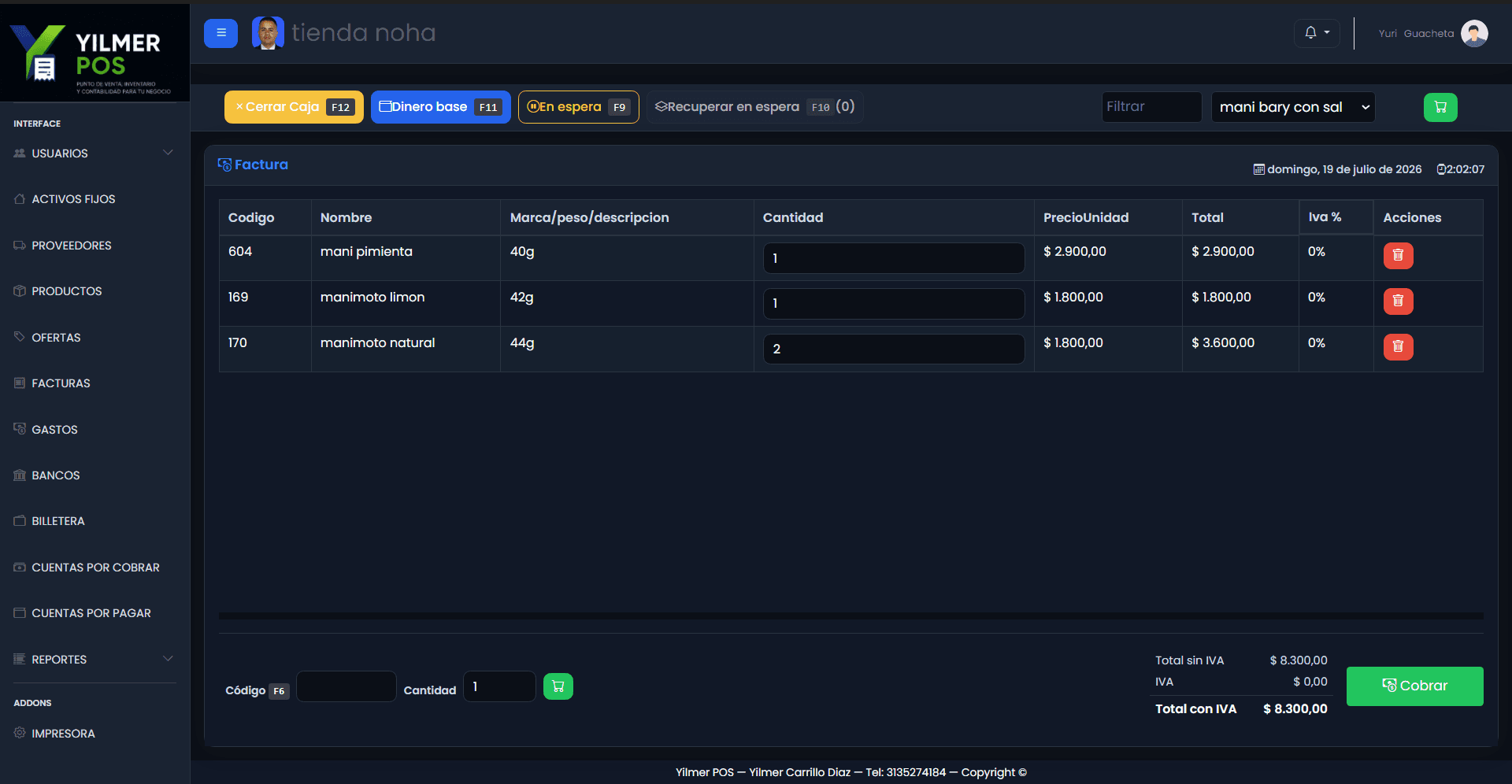Image resolution: width=1512 pixels, height=784 pixels.
Task: Open the mani bary con sal dropdown
Action: 1293,107
